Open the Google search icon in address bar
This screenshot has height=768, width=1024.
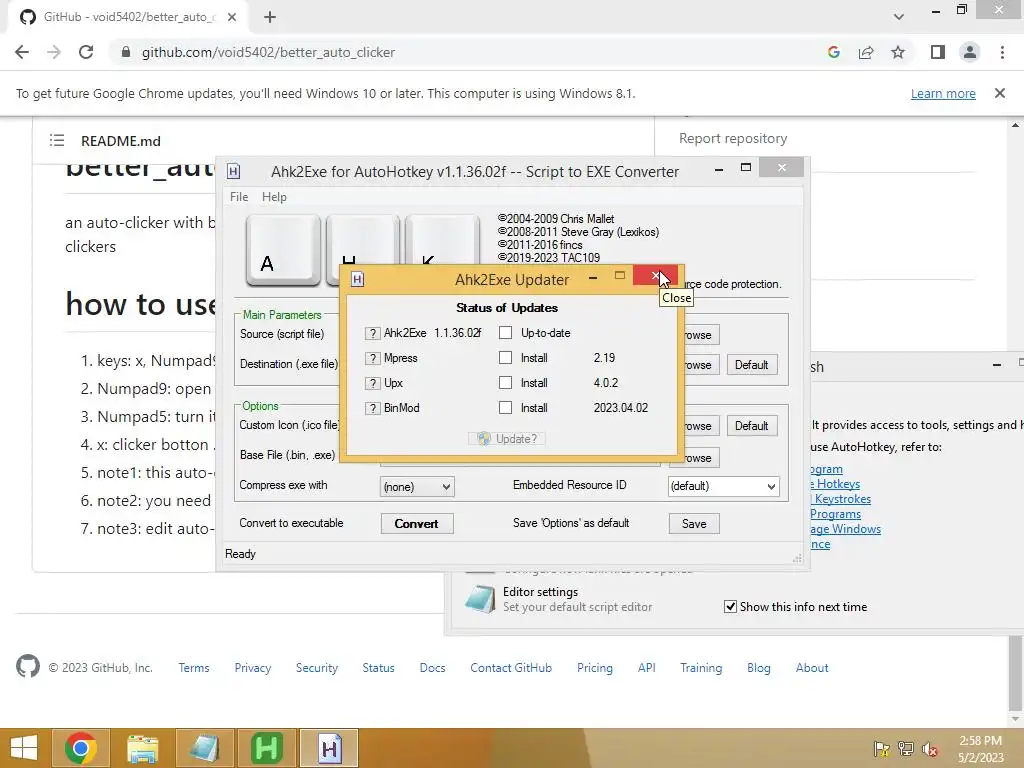click(833, 52)
